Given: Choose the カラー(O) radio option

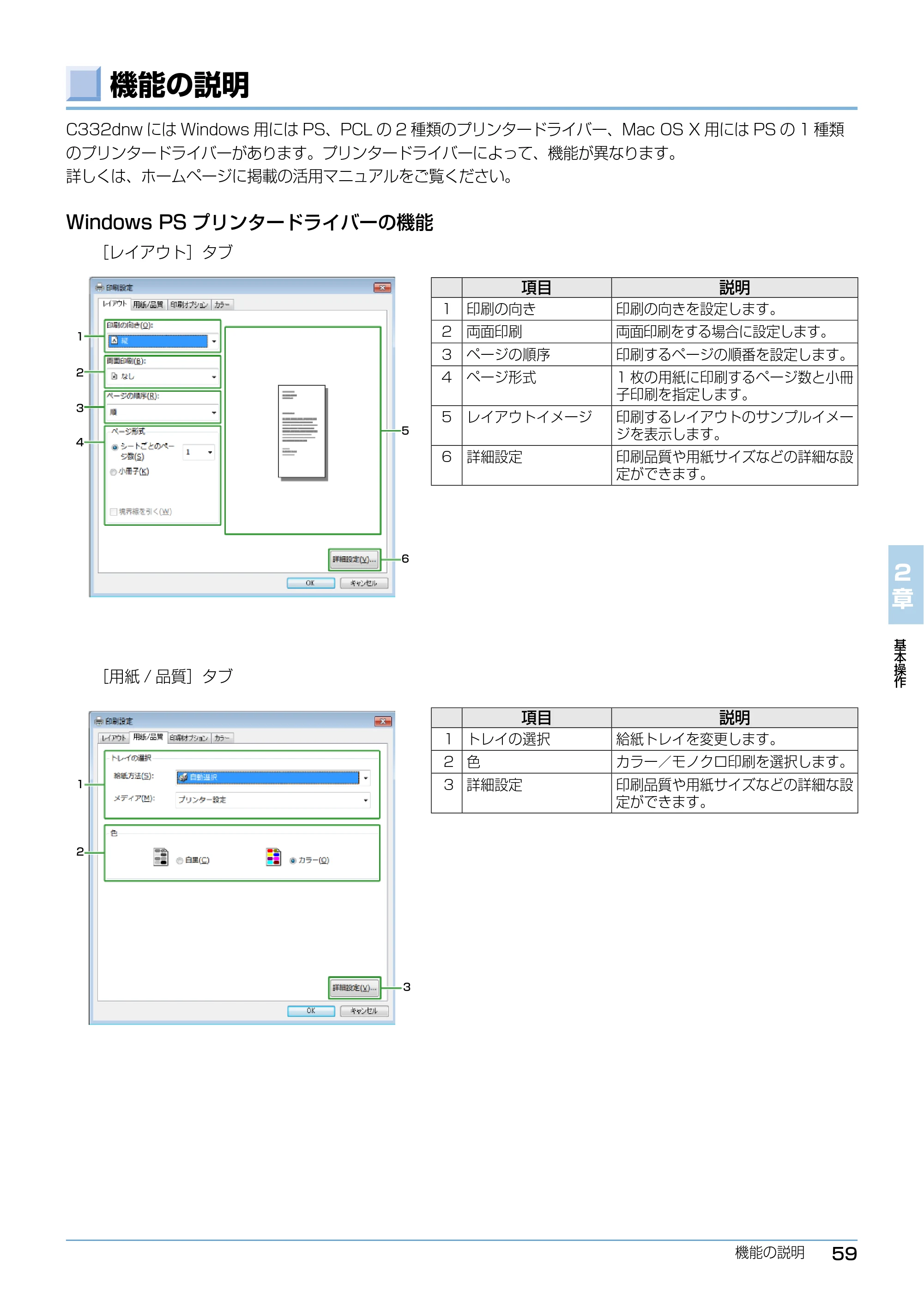Looking at the screenshot, I should click(293, 861).
